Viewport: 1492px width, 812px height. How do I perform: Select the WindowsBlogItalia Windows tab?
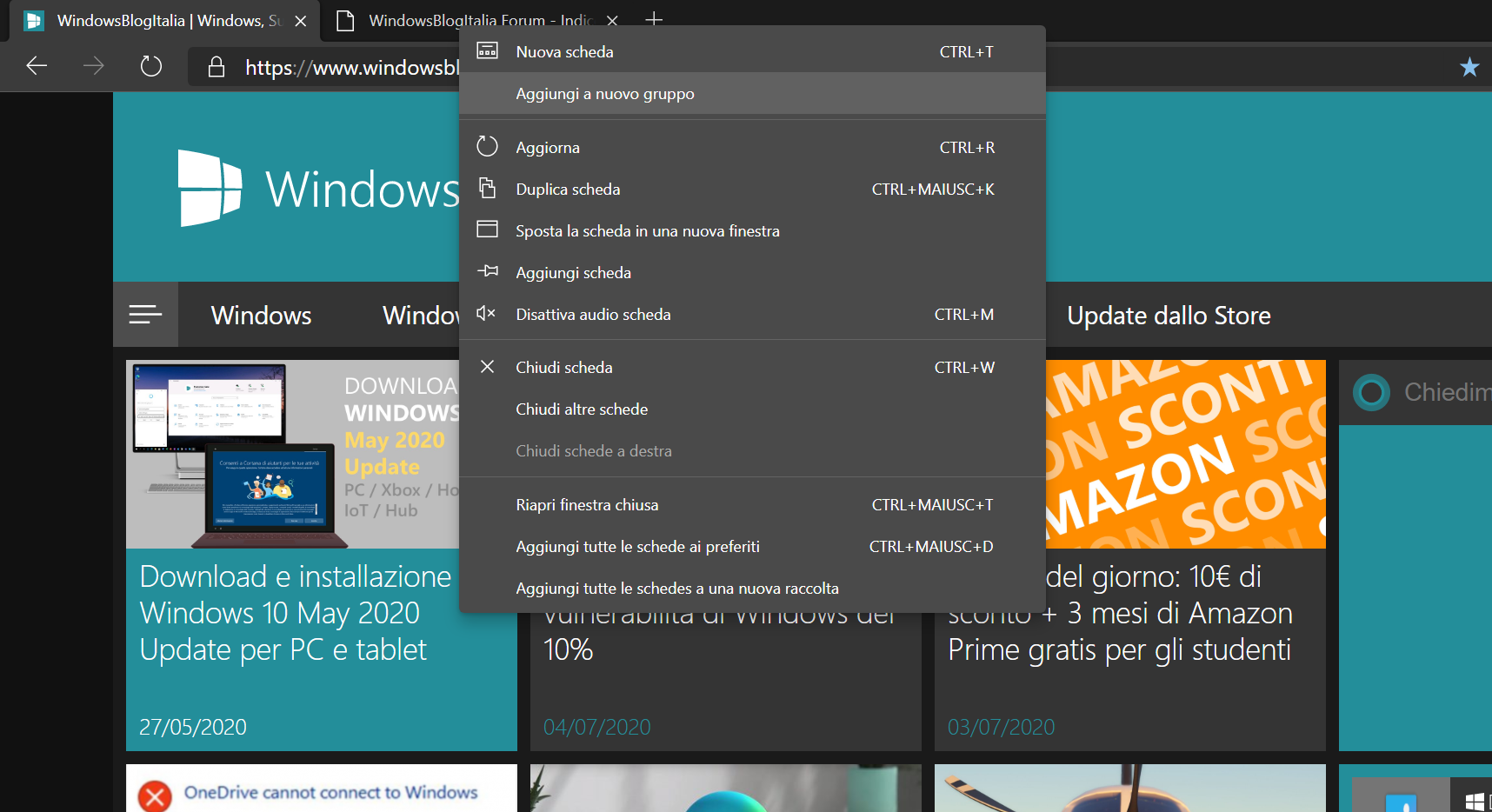[x=164, y=21]
